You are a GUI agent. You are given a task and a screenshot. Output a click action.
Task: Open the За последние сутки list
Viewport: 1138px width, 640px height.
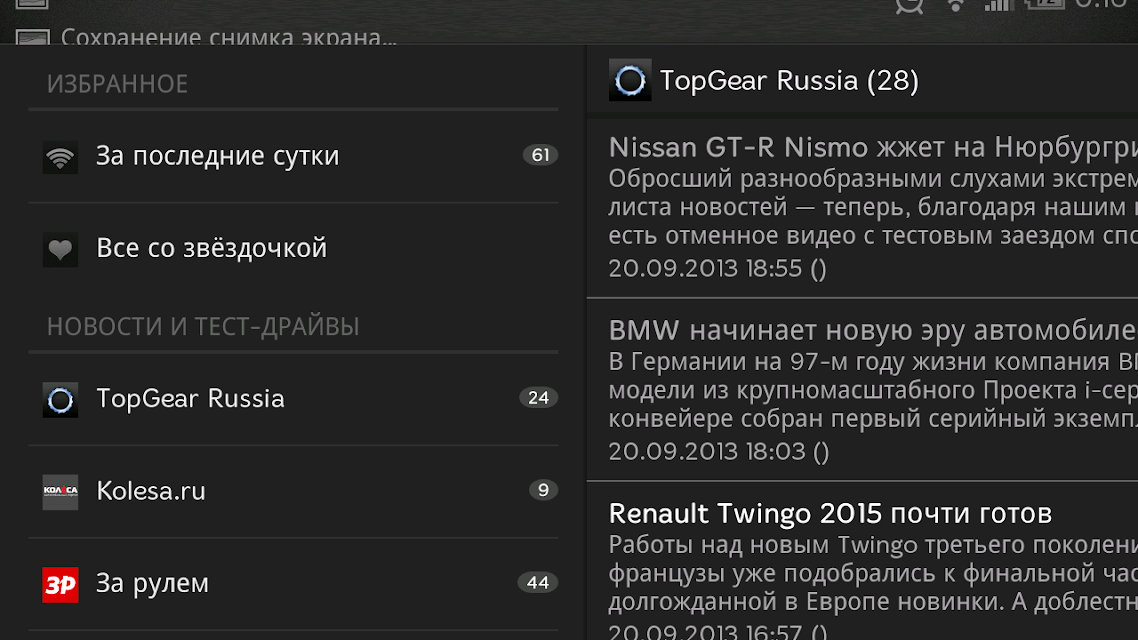293,156
